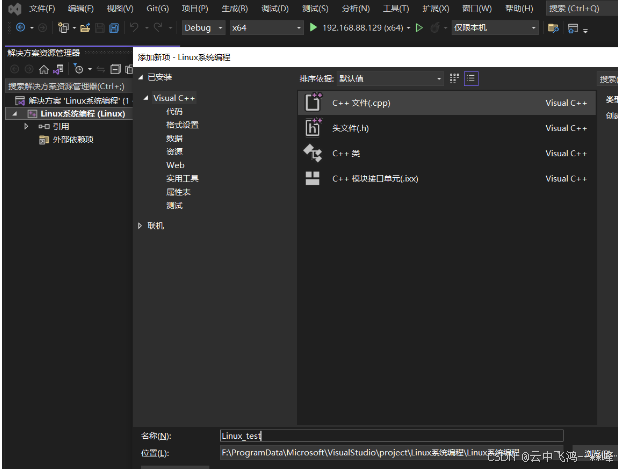This screenshot has height=469, width=618.
Task: Click the 位置 location path field
Action: point(392,453)
